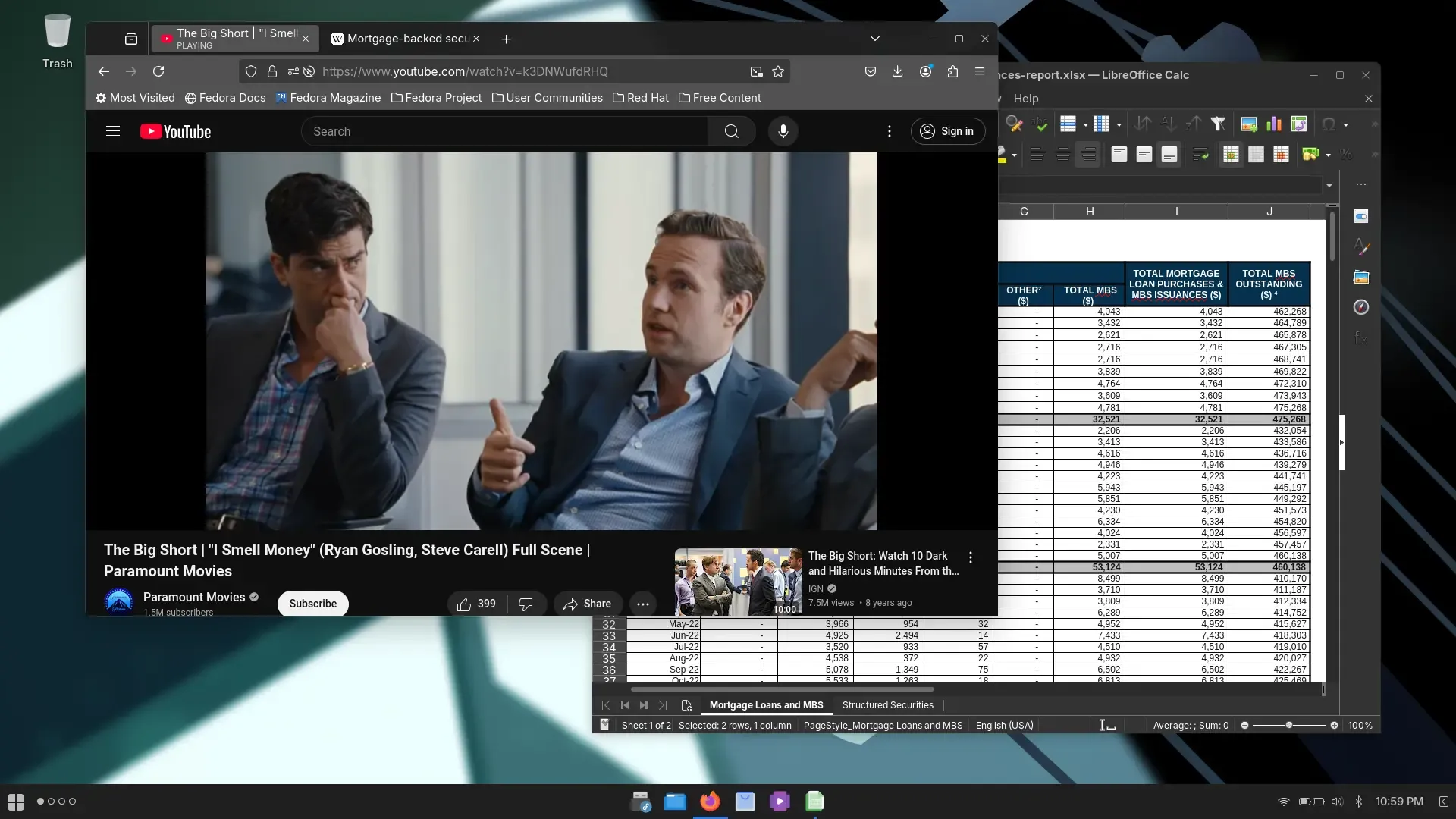
Task: Open Fedora Docs bookmark
Action: coord(225,98)
